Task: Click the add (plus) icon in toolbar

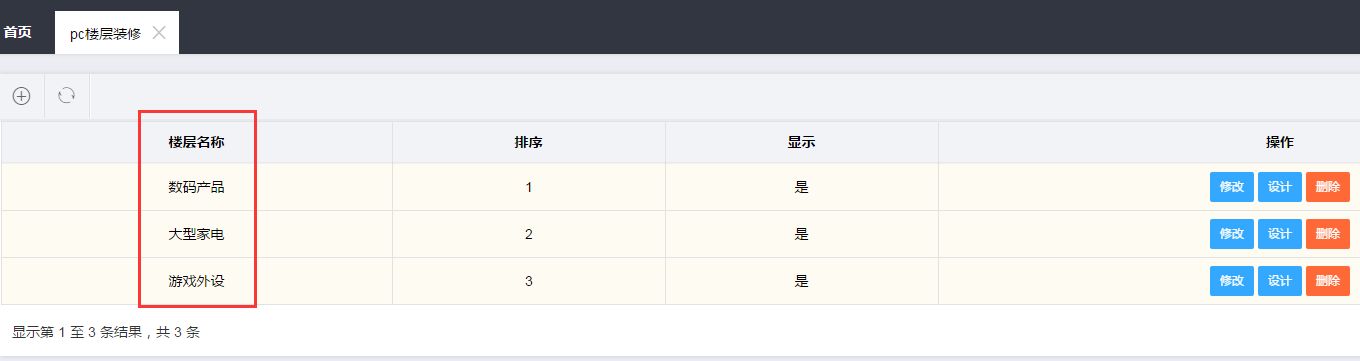Action: point(21,96)
